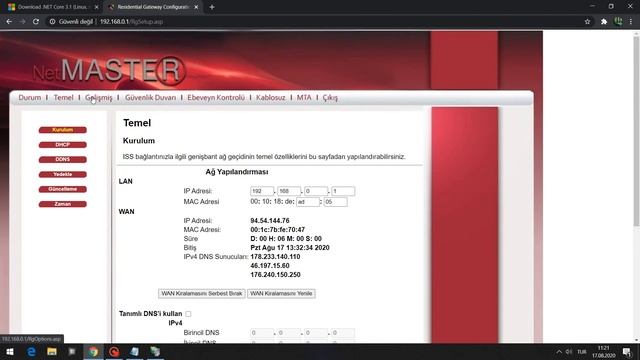Screen dimensions: 640x360
Task: Click the Bitiş value Pzt Ağu 17 13:32:34 2020
Action: click(x=290, y=248)
